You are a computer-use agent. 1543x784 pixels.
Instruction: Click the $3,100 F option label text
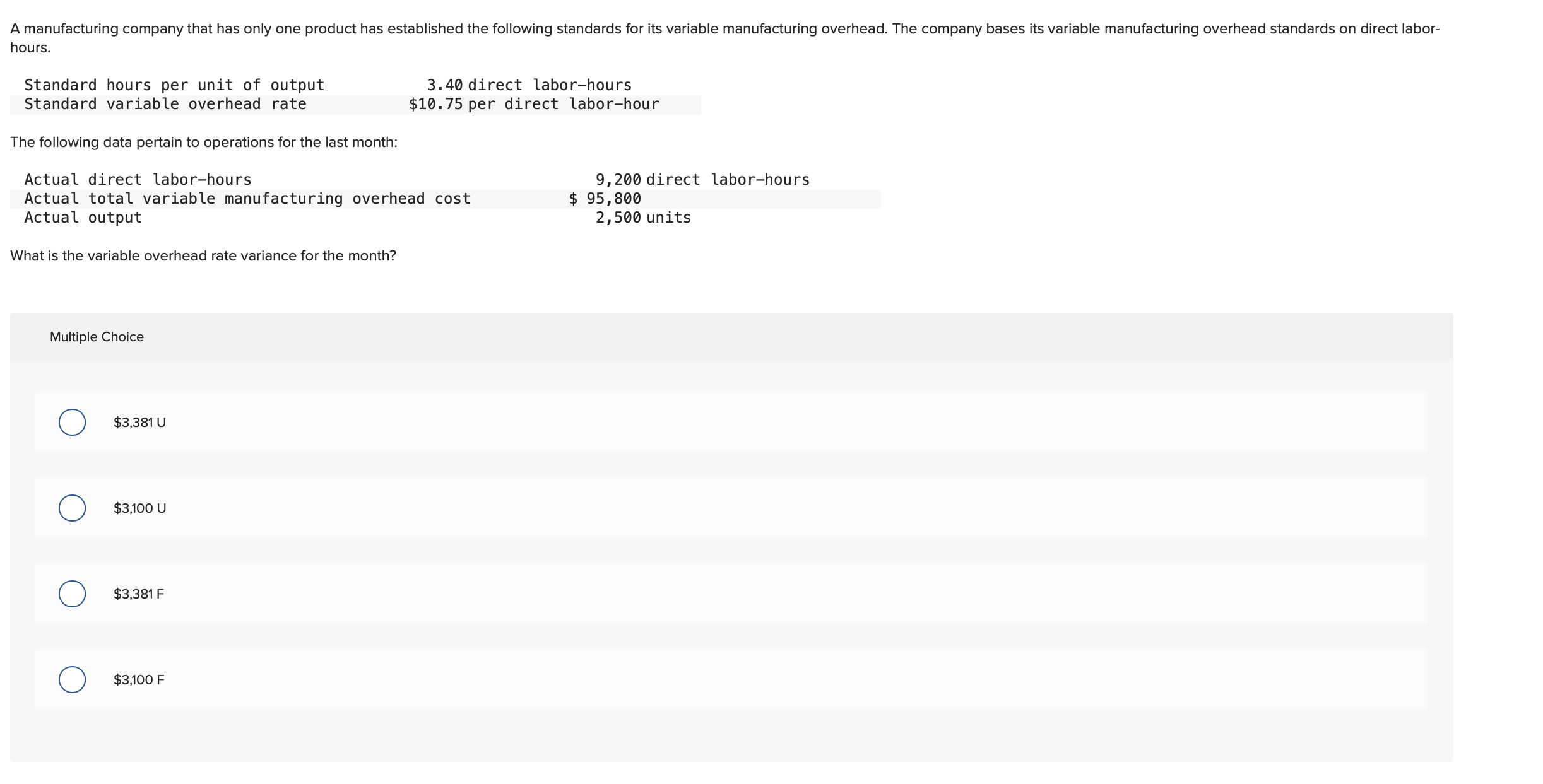pyautogui.click(x=138, y=679)
